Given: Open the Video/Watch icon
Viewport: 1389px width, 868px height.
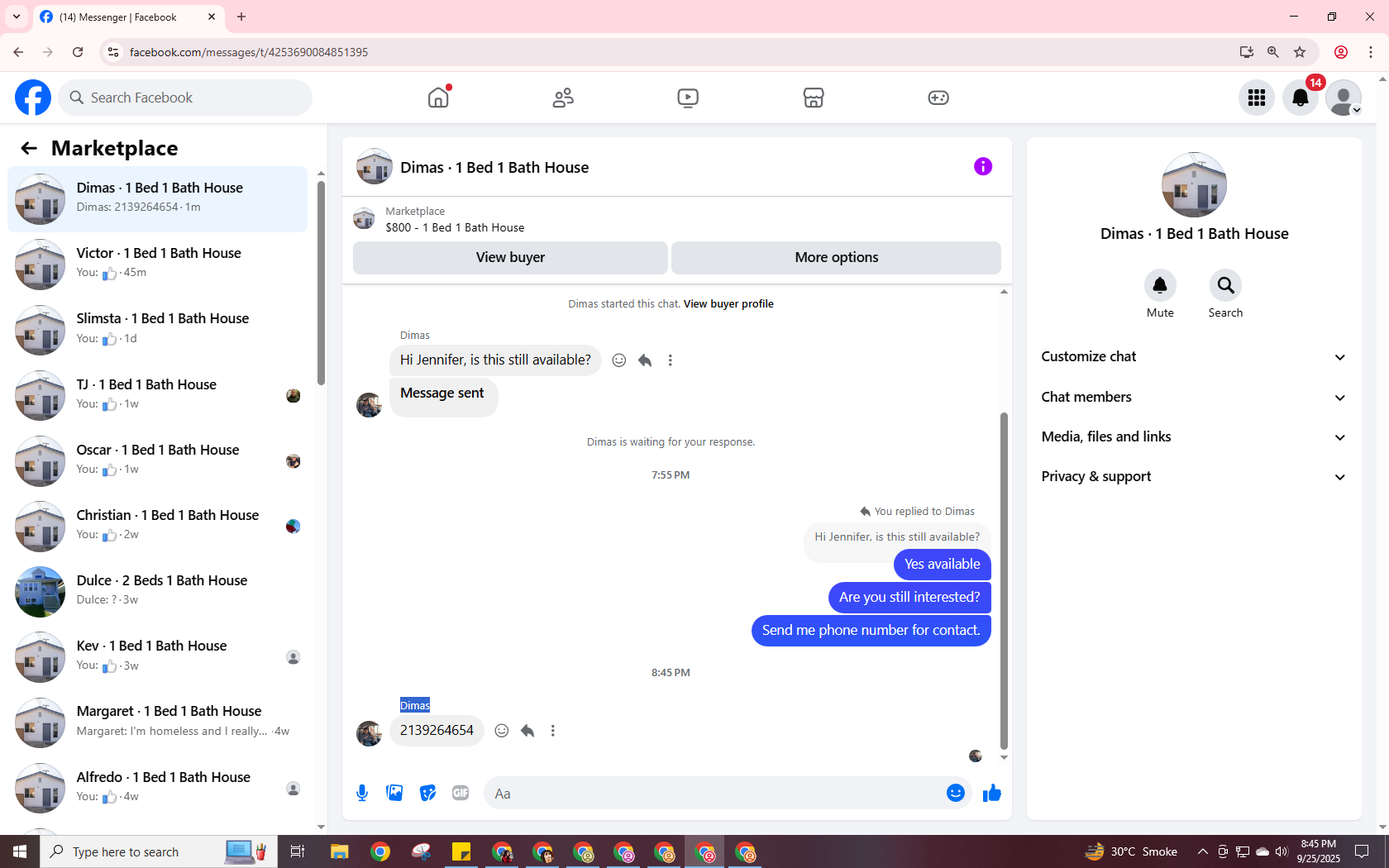Looking at the screenshot, I should click(688, 98).
